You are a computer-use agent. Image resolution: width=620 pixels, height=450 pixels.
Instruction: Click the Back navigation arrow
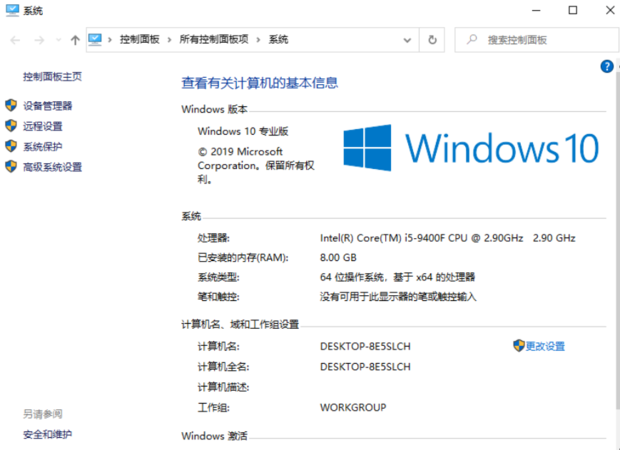15,40
